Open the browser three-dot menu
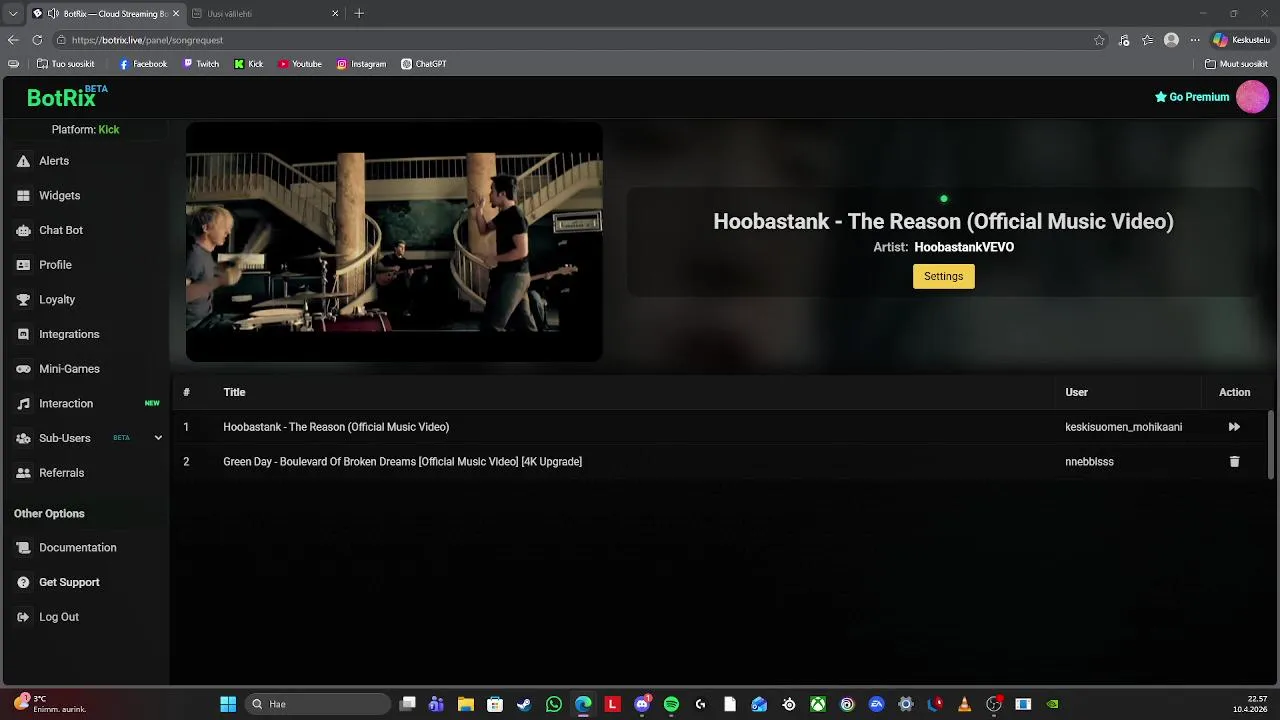 (x=1194, y=40)
